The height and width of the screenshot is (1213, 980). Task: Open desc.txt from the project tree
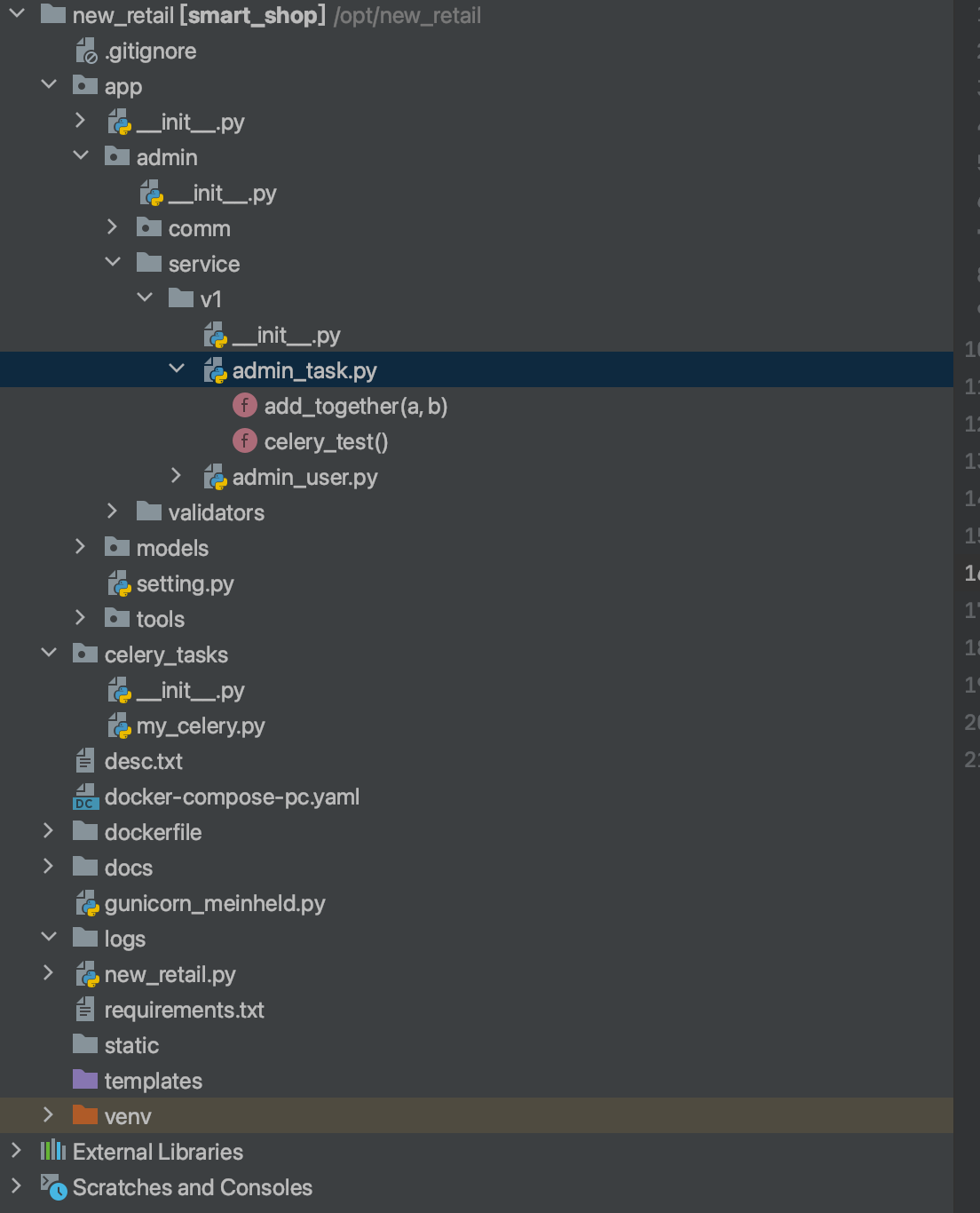[x=143, y=760]
